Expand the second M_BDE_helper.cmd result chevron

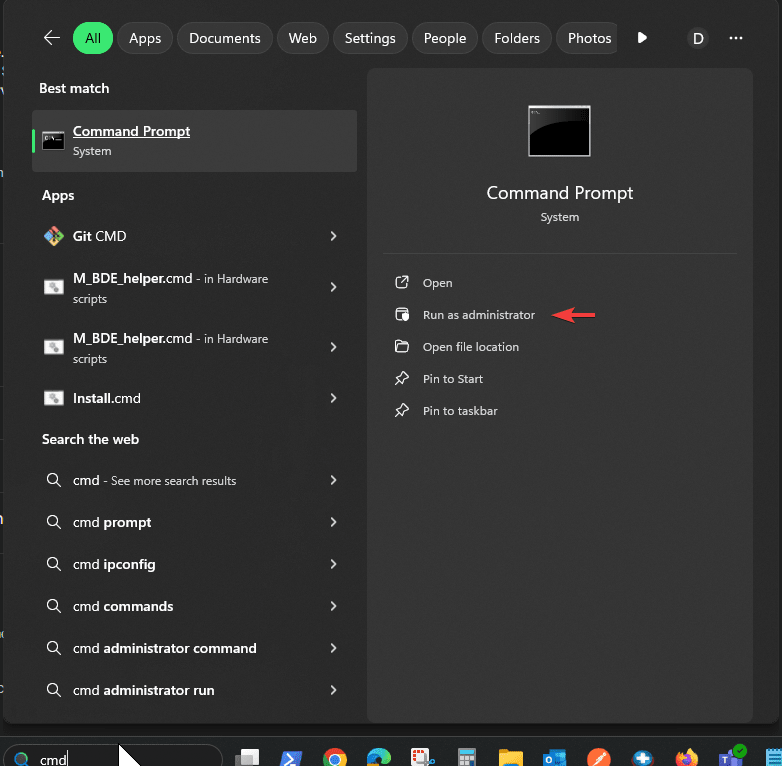click(334, 347)
